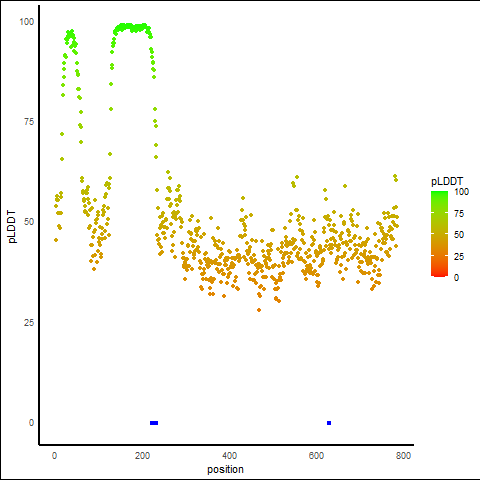Viewport: 480px width, 480px height.
Task: Click the lowest orange data point near position 470
Action: click(x=259, y=310)
